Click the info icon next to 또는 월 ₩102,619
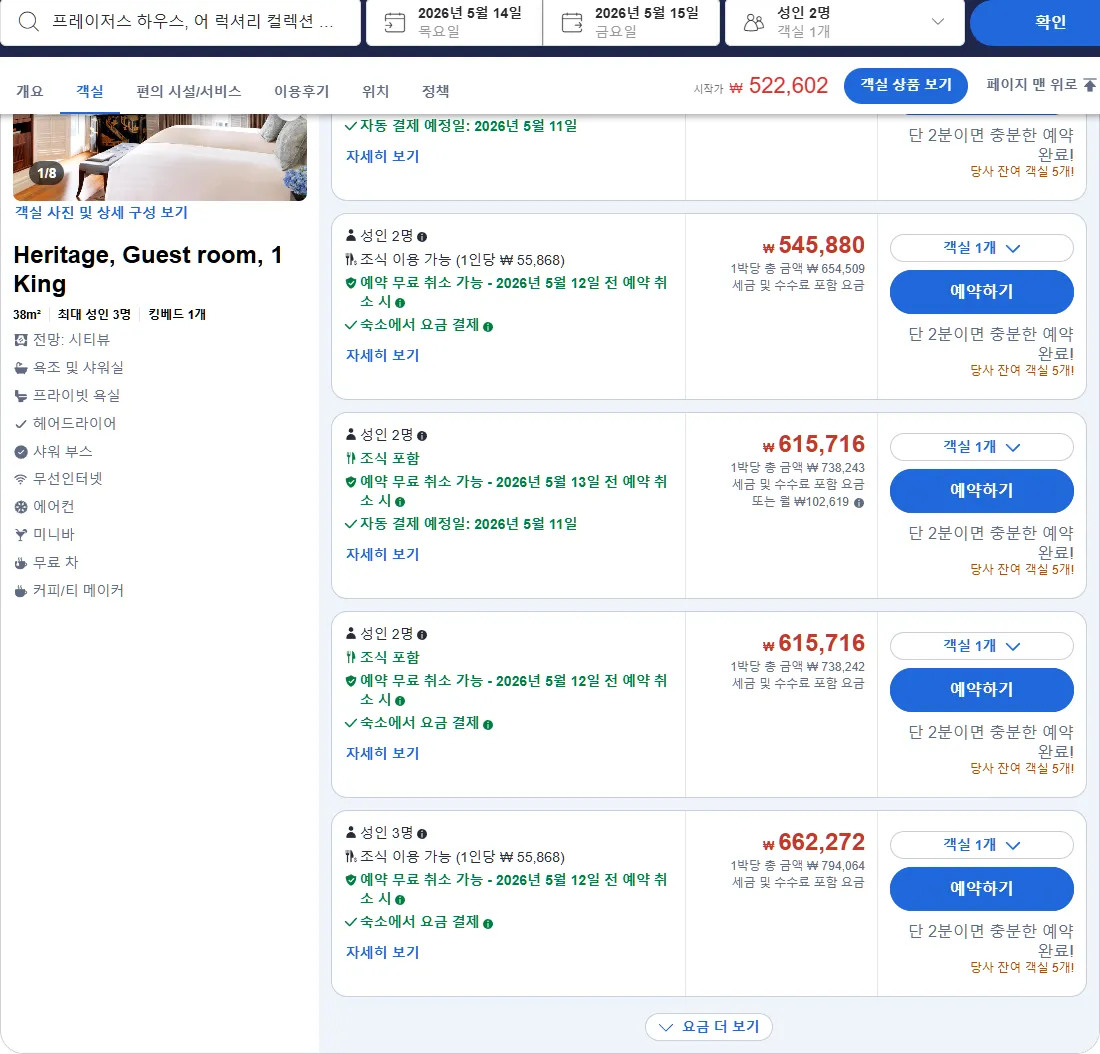 coord(859,502)
